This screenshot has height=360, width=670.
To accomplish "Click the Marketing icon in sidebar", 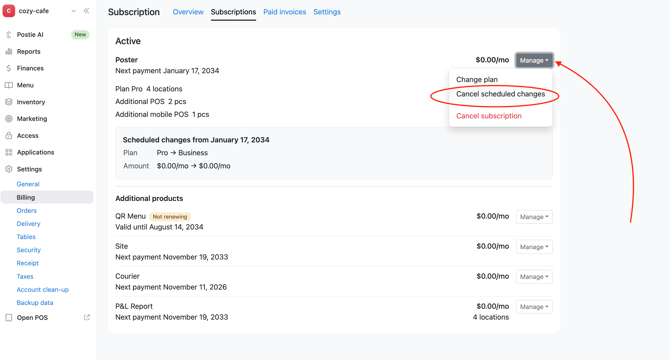I will pos(9,119).
